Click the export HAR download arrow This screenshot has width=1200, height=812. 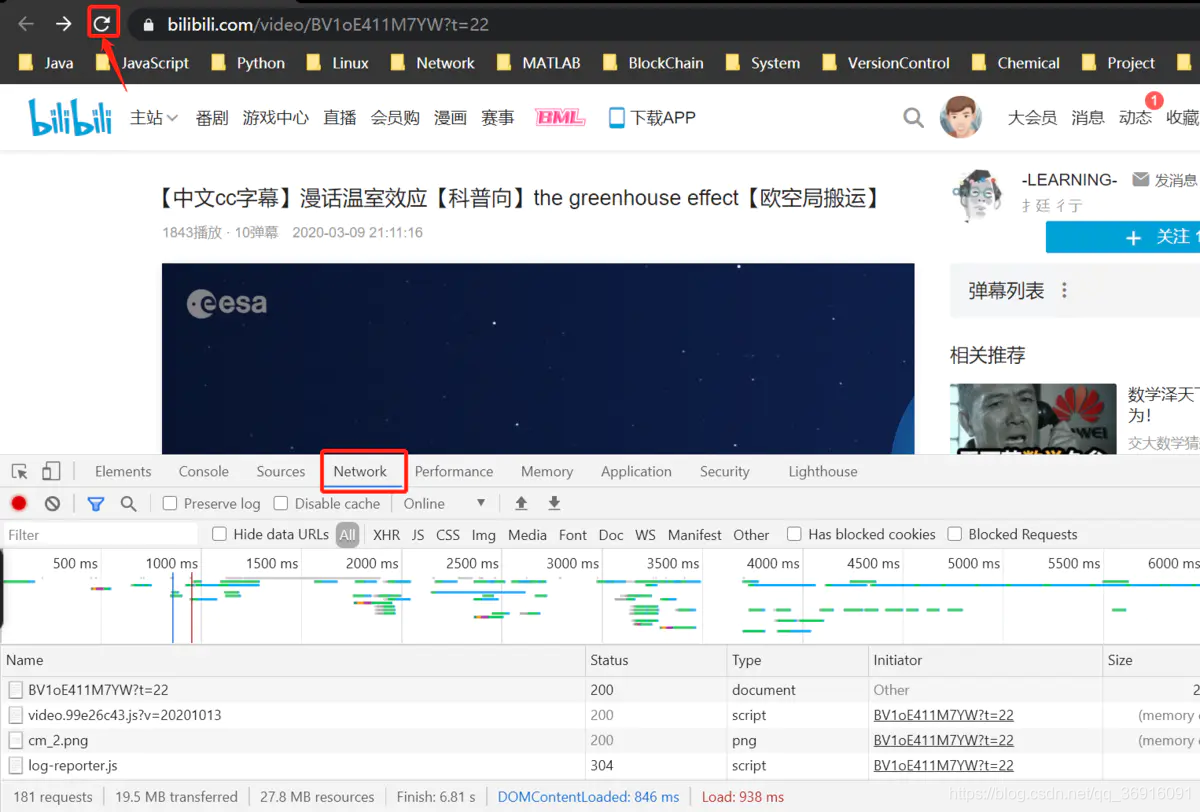click(x=554, y=503)
